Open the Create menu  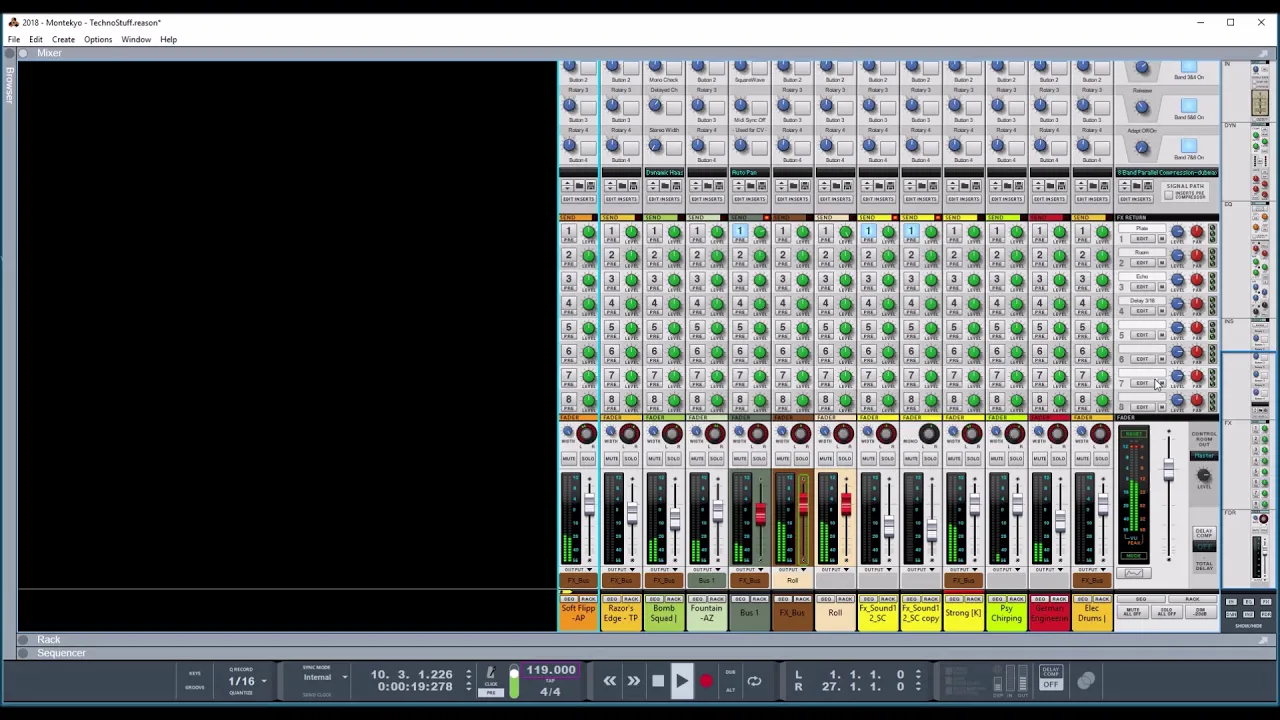click(63, 39)
